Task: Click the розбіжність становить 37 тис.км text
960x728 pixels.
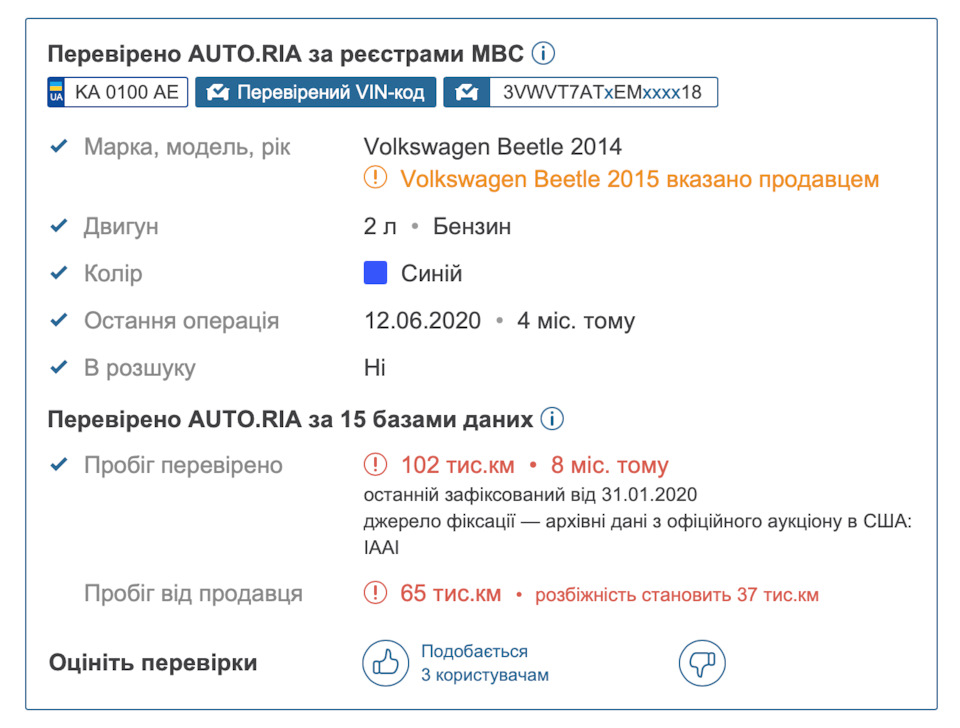Action: pyautogui.click(x=677, y=595)
